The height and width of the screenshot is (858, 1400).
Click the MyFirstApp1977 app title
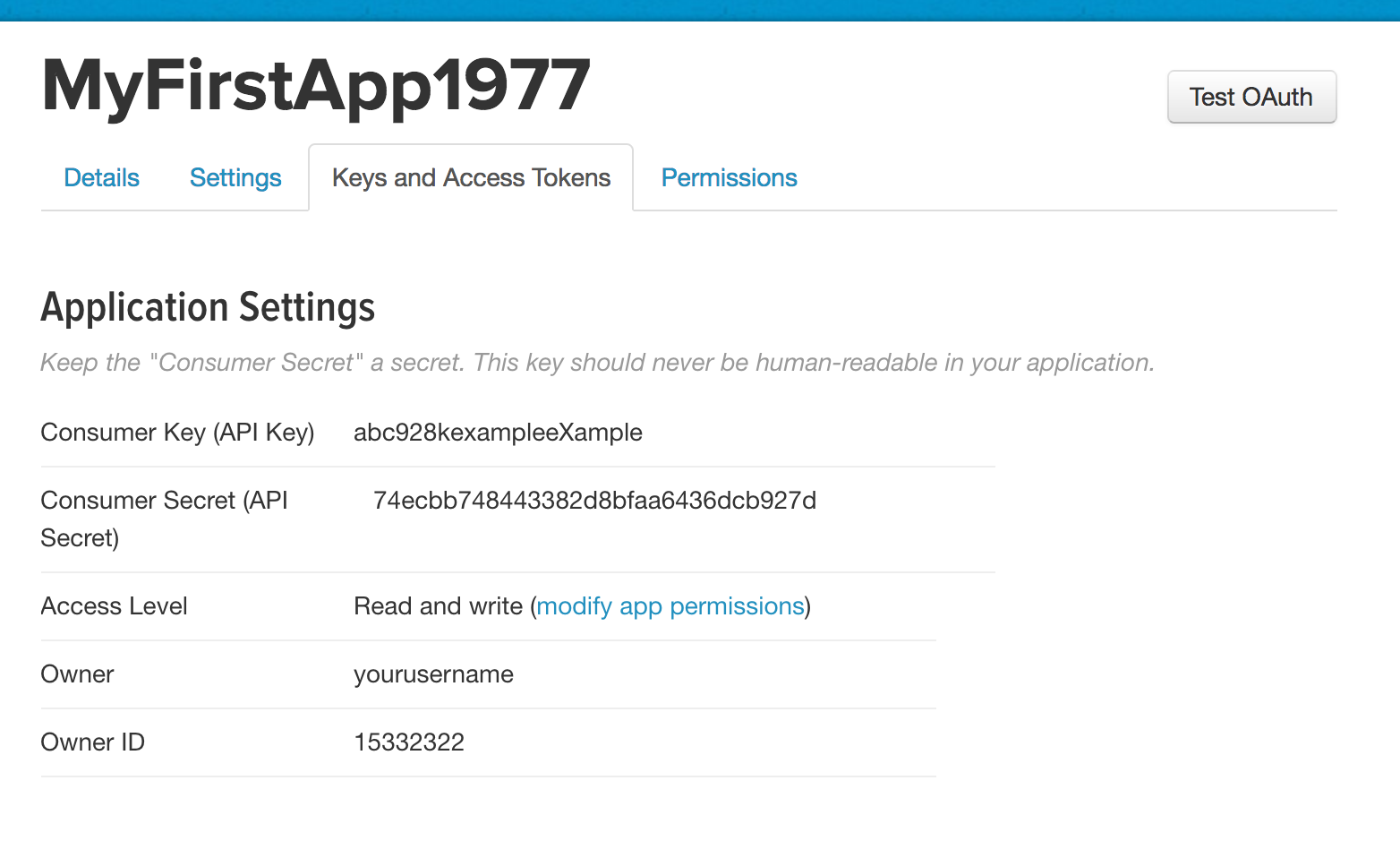pyautogui.click(x=316, y=86)
